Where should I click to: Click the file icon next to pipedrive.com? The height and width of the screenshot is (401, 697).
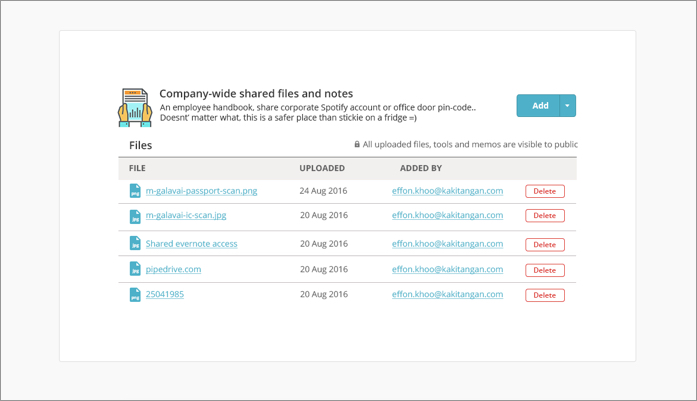coord(135,269)
